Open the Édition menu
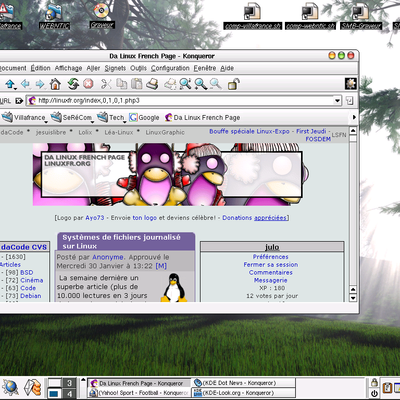The height and width of the screenshot is (400, 400). click(40, 68)
